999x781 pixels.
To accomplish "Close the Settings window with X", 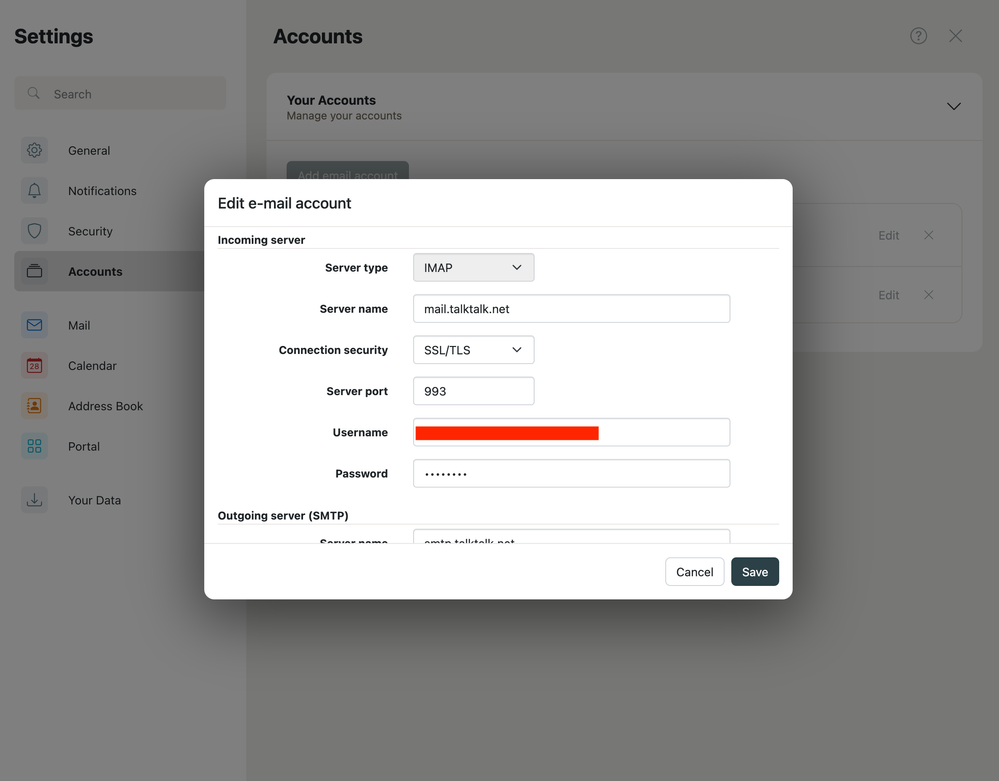I will pyautogui.click(x=955, y=36).
